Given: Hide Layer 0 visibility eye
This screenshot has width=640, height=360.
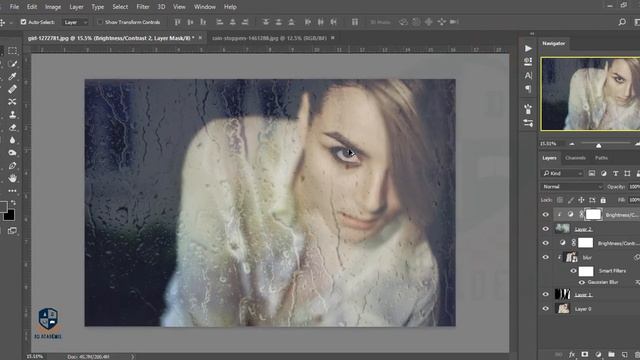Looking at the screenshot, I should click(546, 309).
